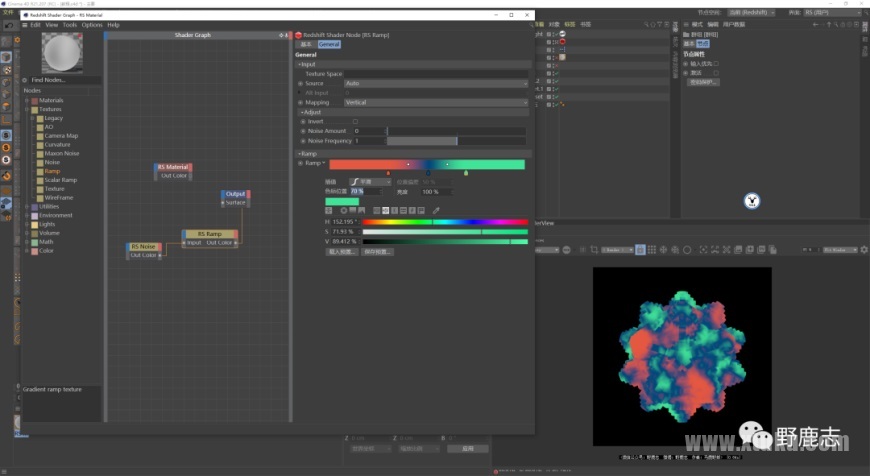Click the hamburger menu icon in Shader Graph

[x=24, y=25]
